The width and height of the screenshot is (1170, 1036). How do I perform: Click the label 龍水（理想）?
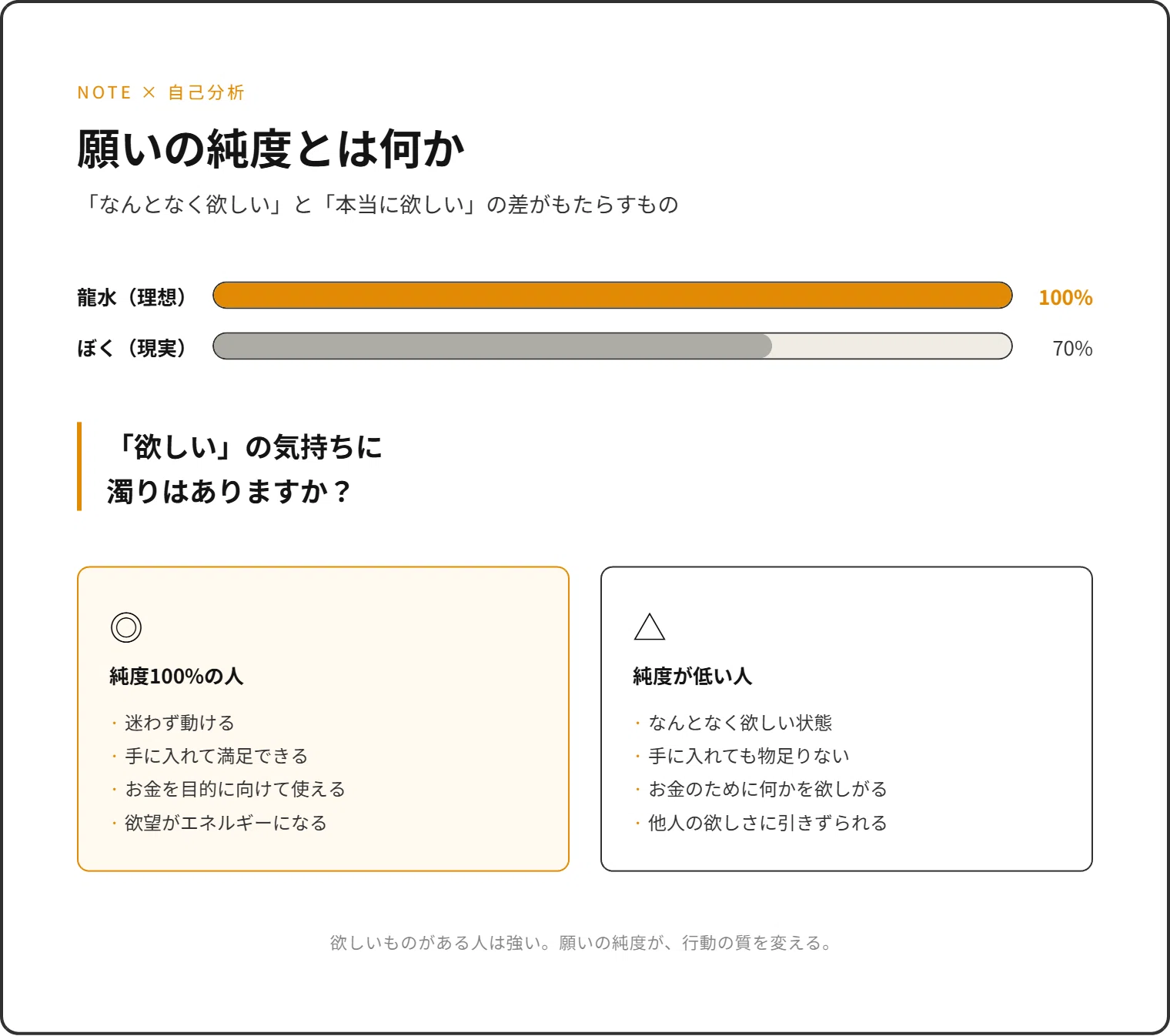point(132,297)
